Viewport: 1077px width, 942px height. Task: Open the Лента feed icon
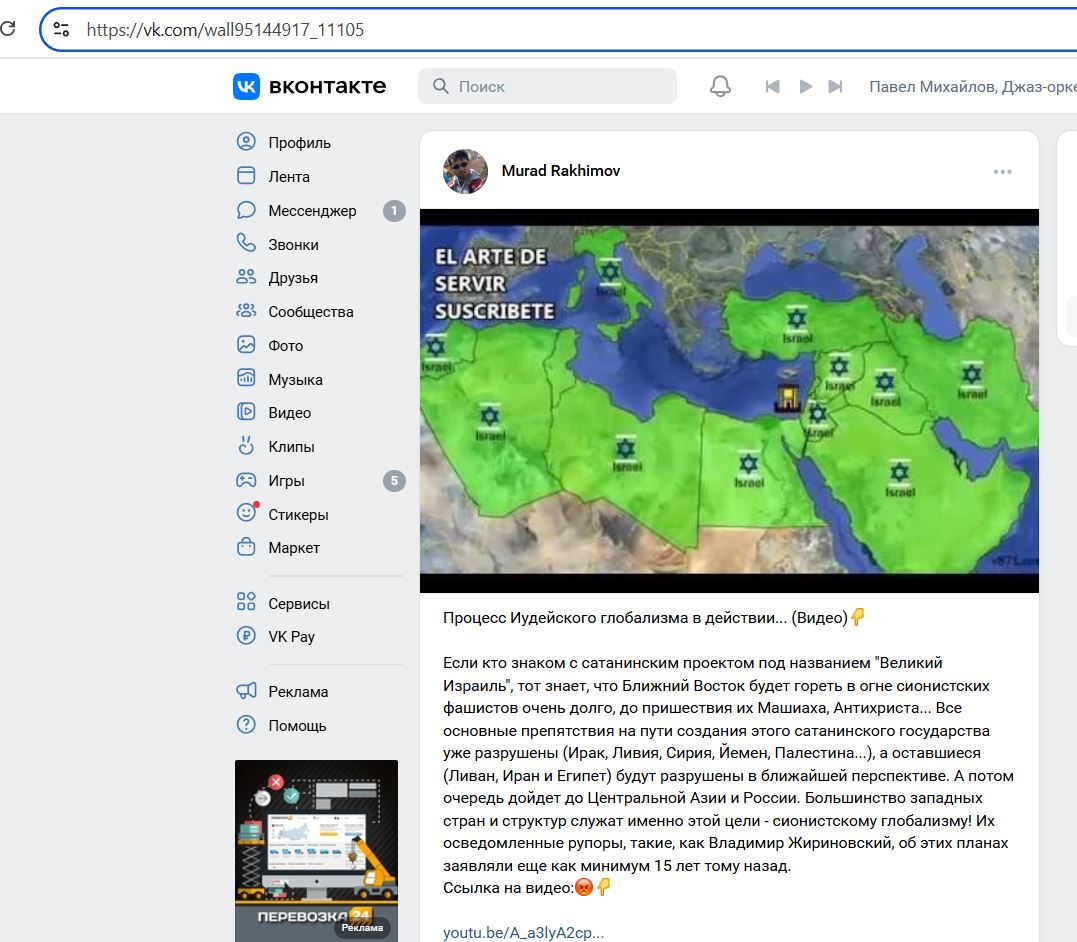coord(246,176)
